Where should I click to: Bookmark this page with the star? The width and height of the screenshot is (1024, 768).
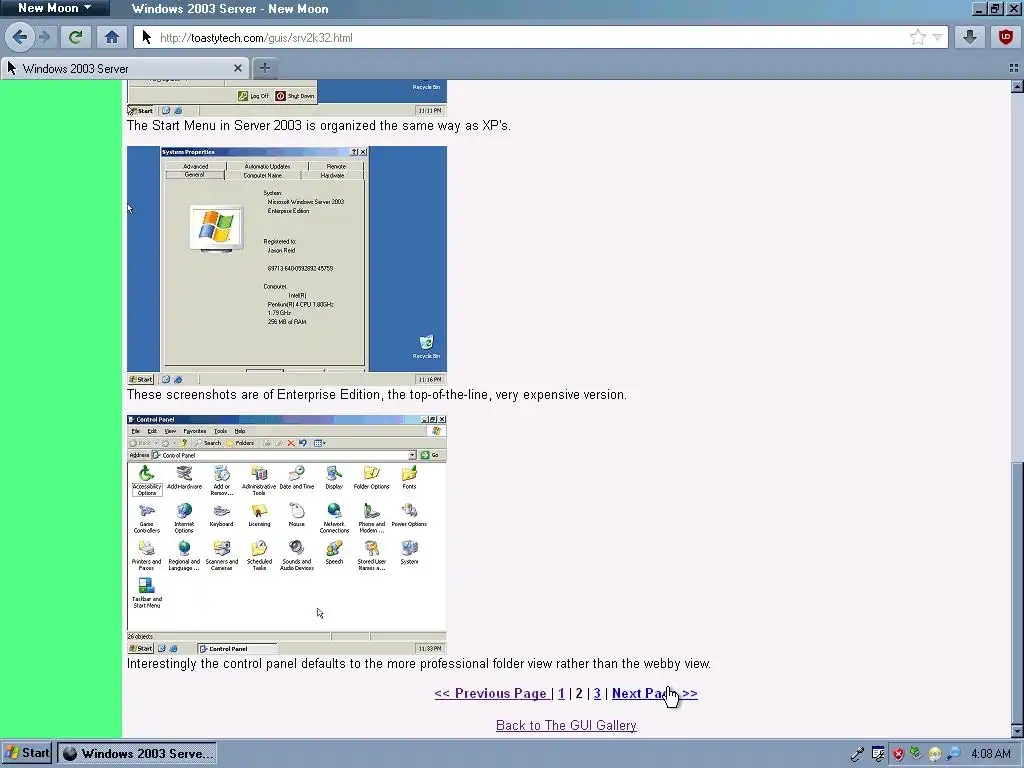pos(918,37)
